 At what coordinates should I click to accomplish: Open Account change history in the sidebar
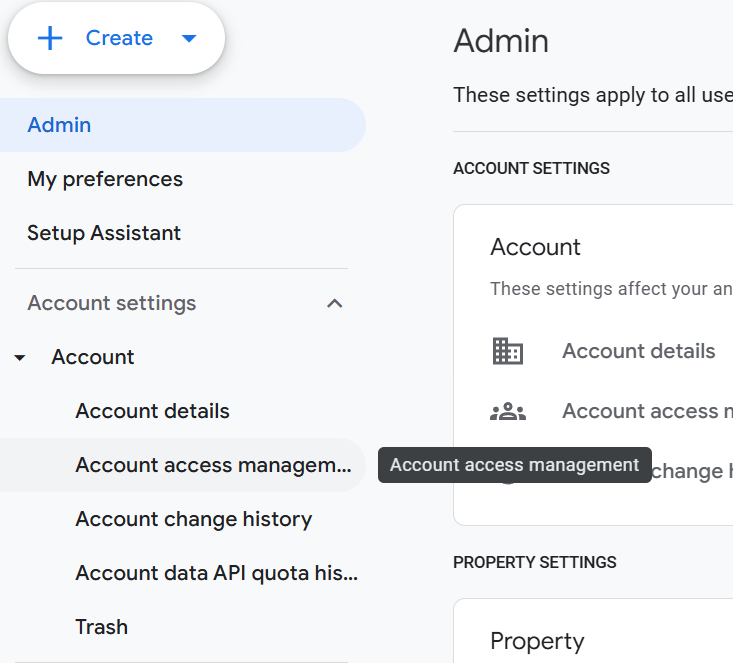[193, 519]
